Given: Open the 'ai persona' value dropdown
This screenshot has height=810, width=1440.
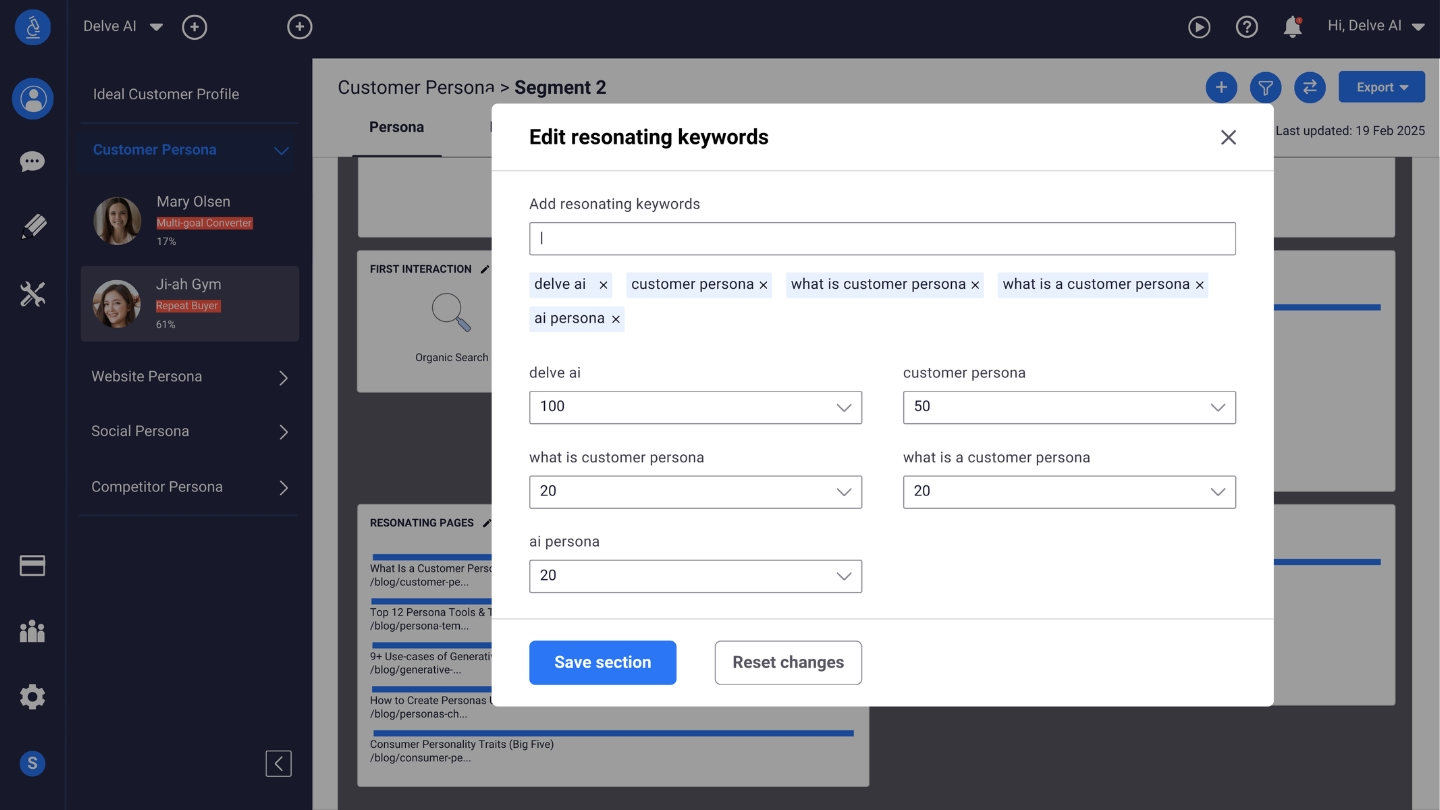Looking at the screenshot, I should pyautogui.click(x=695, y=576).
